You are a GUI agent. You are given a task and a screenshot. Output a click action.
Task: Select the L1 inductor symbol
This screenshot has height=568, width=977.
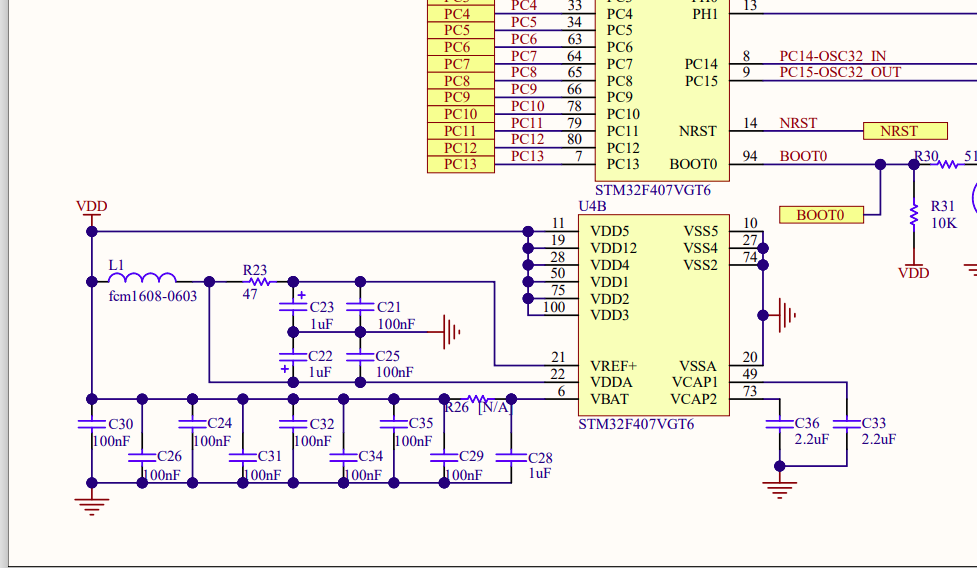[142, 277]
